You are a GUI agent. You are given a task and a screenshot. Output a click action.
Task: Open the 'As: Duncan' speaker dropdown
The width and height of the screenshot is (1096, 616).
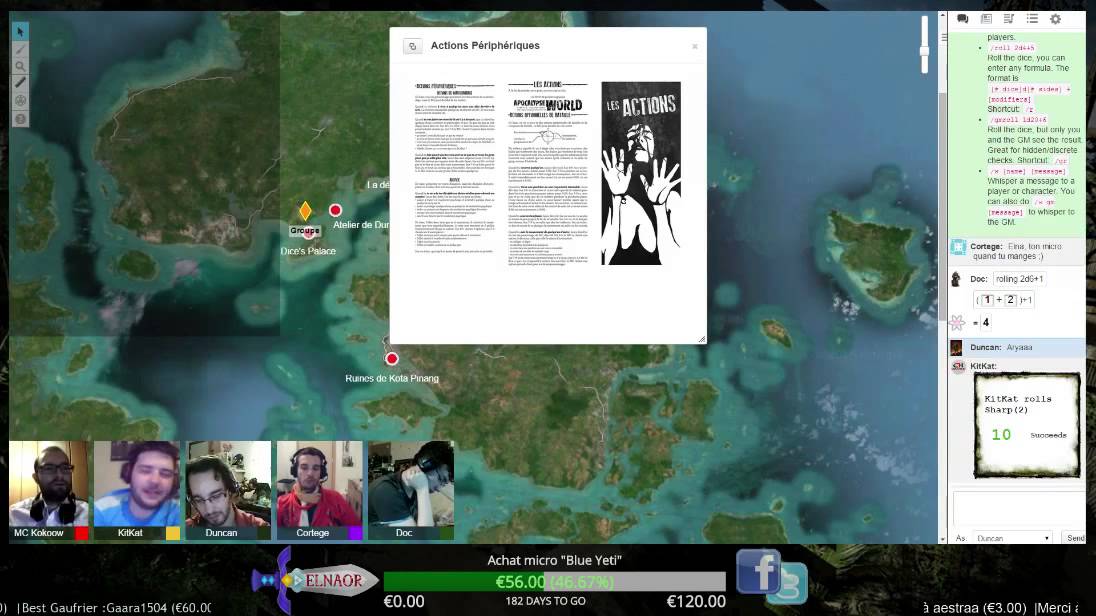pyautogui.click(x=1011, y=538)
